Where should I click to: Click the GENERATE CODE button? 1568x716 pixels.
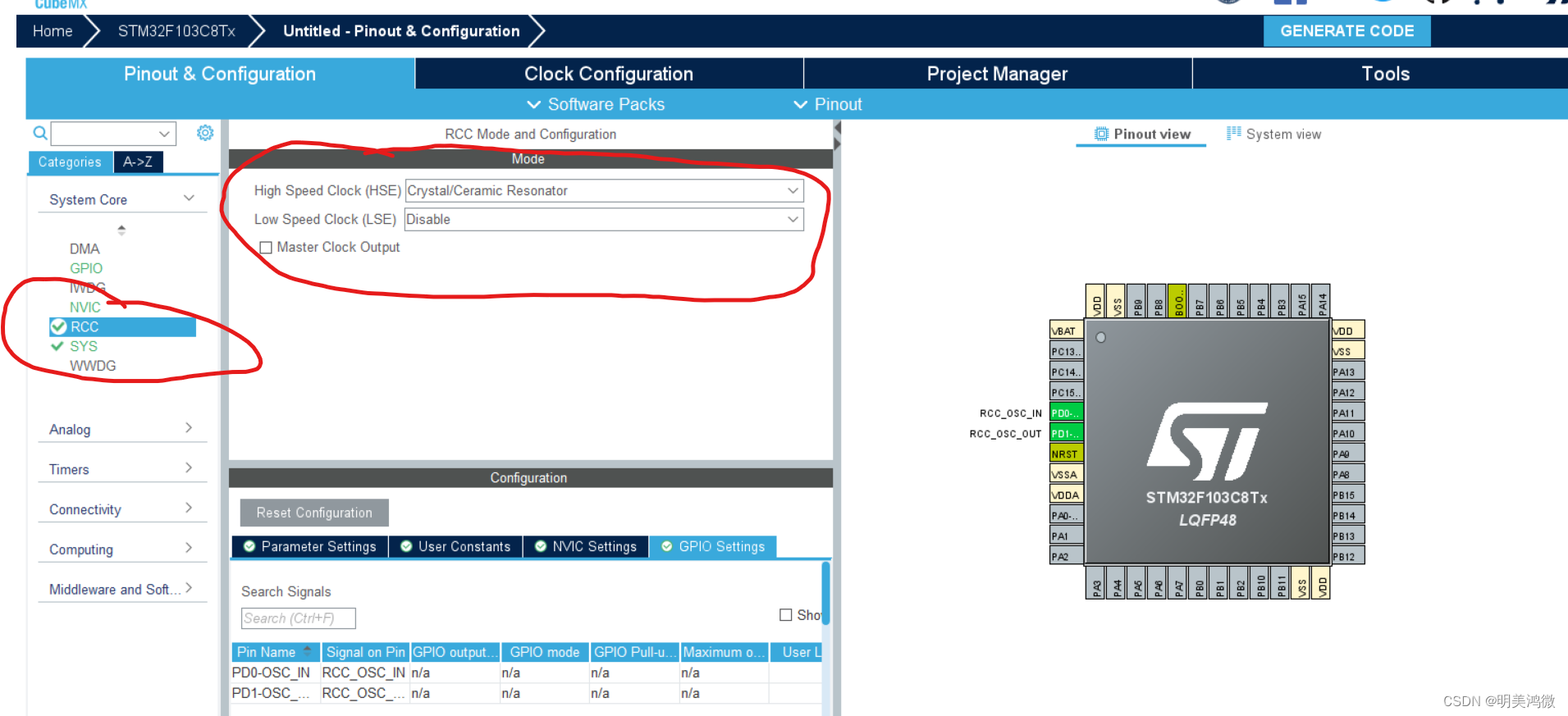[x=1346, y=31]
